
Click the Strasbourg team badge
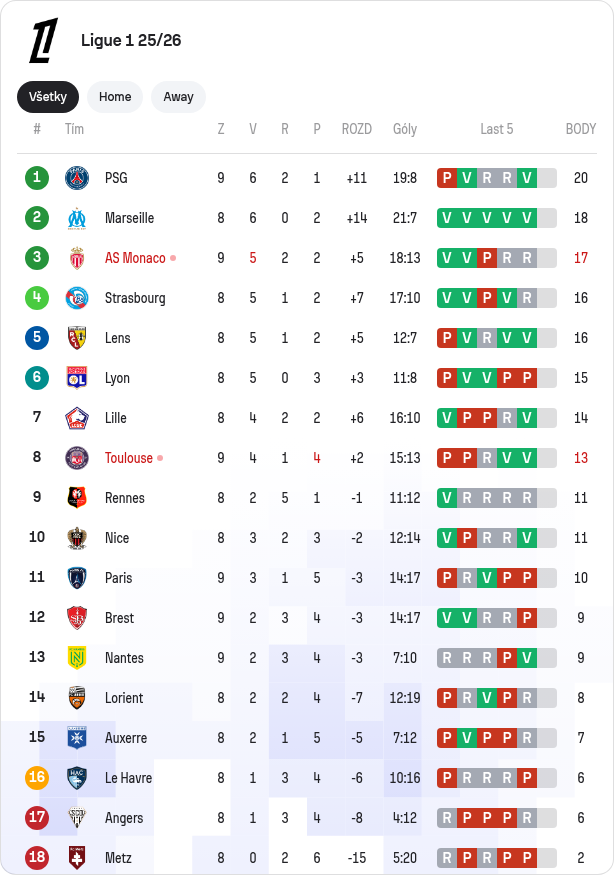tap(77, 298)
